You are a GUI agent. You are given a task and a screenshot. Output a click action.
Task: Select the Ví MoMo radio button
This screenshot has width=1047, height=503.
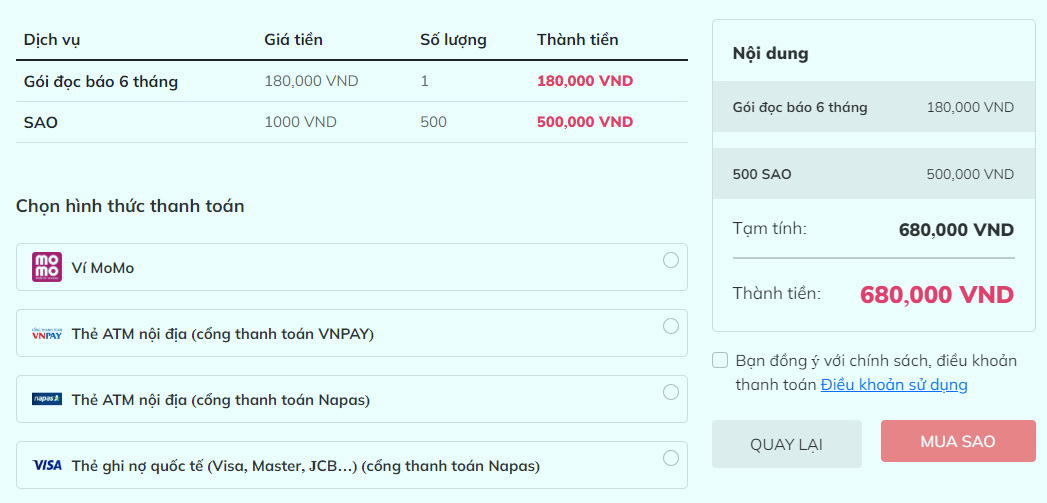(x=670, y=261)
